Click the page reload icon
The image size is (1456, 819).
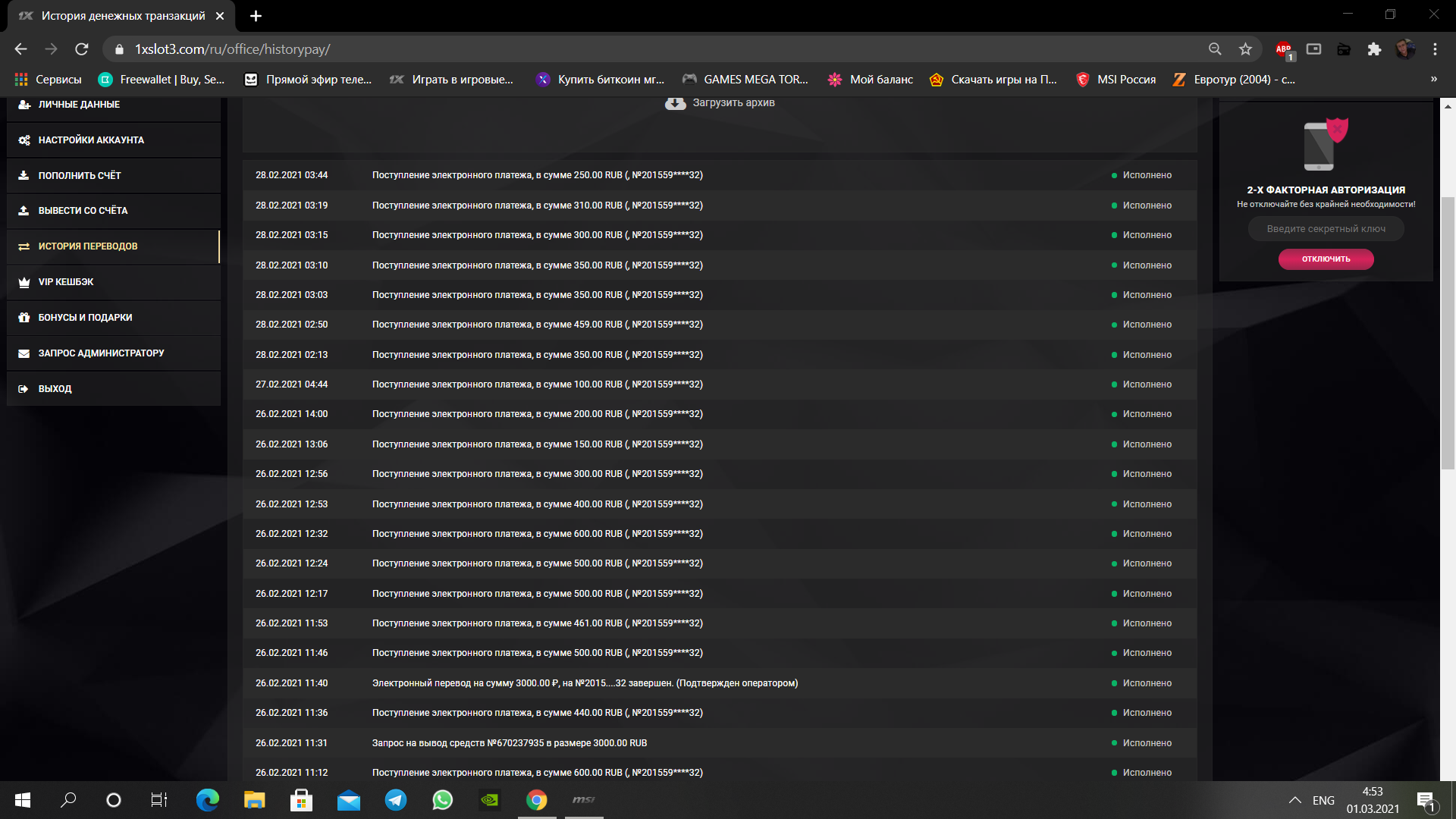[x=82, y=49]
